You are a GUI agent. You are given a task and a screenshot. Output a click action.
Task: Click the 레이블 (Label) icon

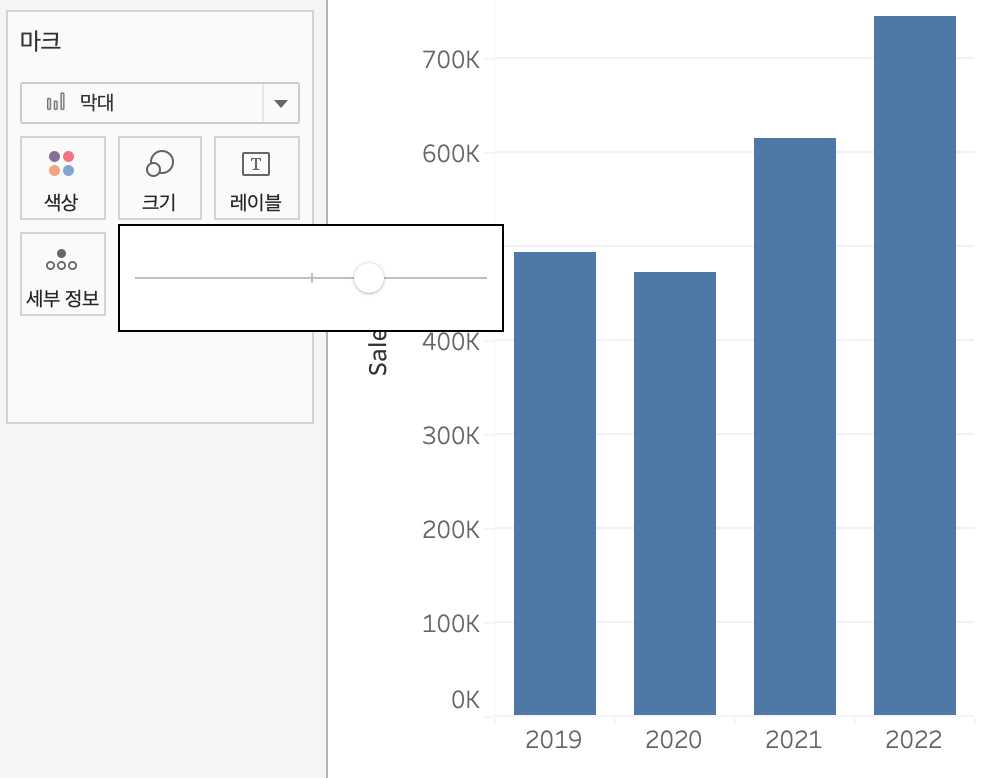[x=256, y=177]
